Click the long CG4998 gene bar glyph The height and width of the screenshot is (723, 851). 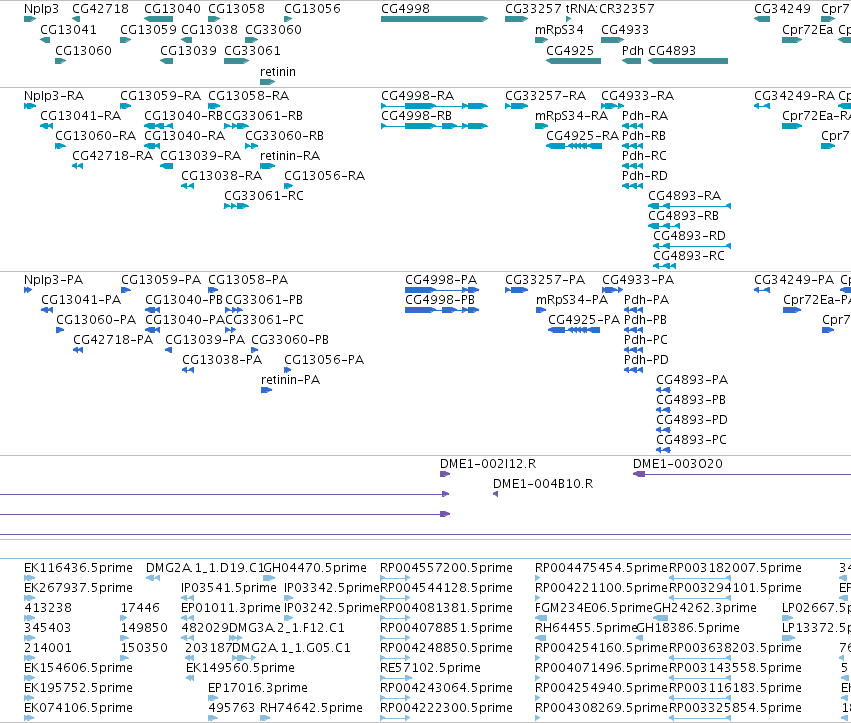434,20
